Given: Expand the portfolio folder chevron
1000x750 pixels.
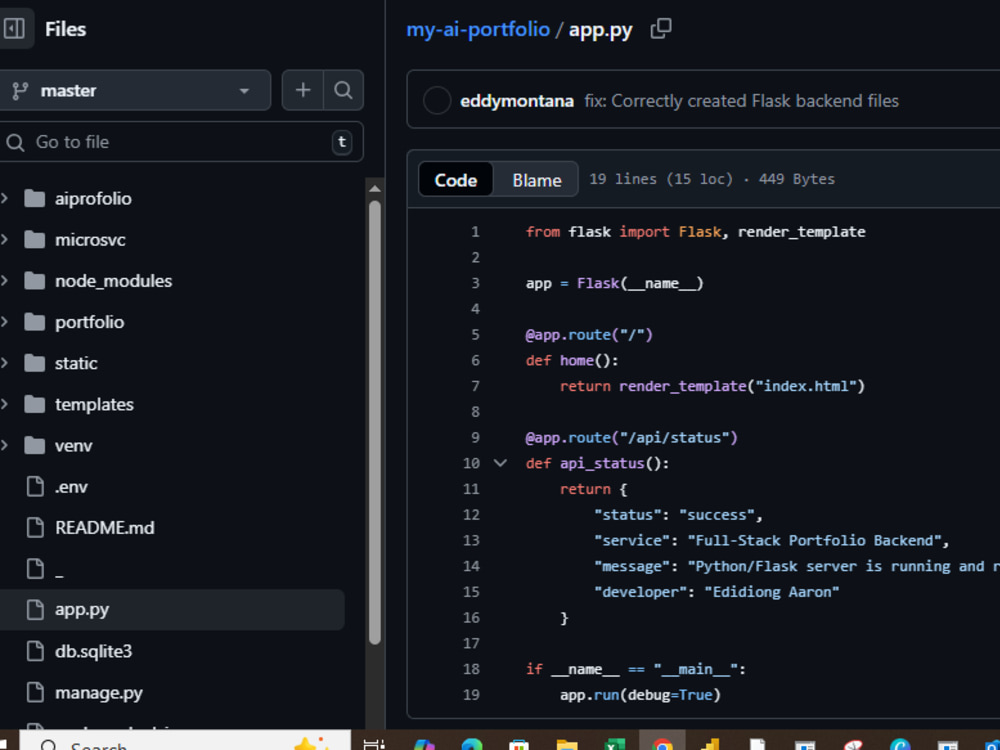Looking at the screenshot, I should (4, 322).
